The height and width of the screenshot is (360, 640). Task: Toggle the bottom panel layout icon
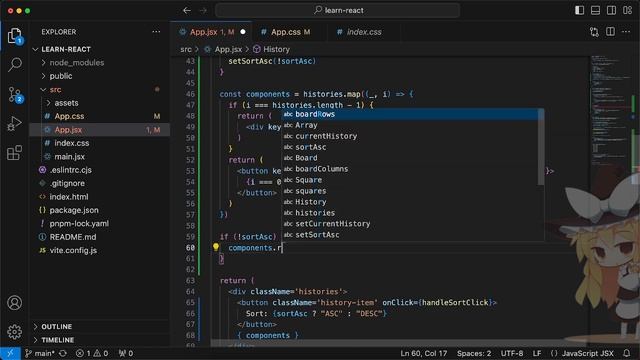click(595, 11)
